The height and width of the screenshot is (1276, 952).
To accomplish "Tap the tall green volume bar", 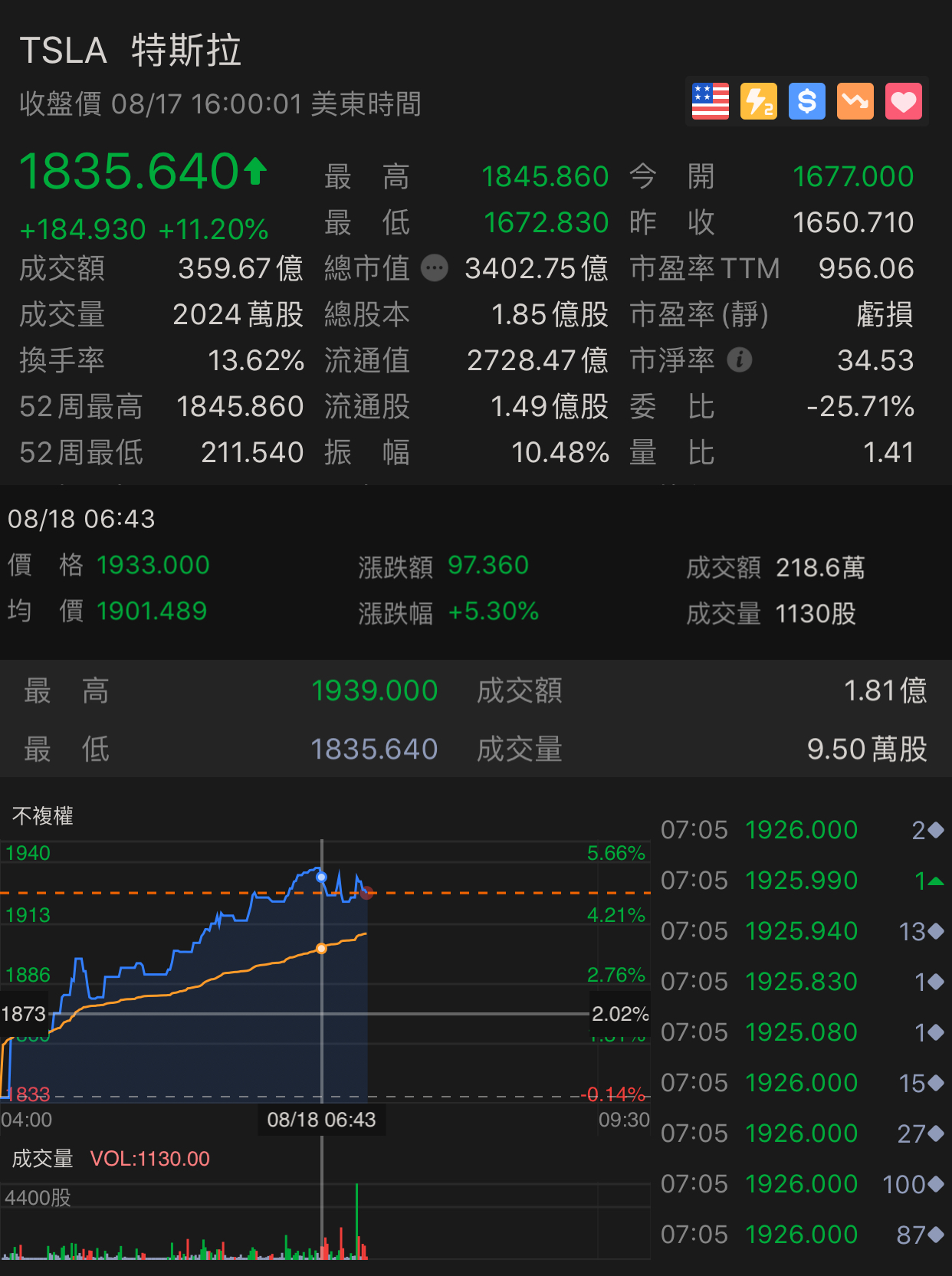I will [356, 1222].
